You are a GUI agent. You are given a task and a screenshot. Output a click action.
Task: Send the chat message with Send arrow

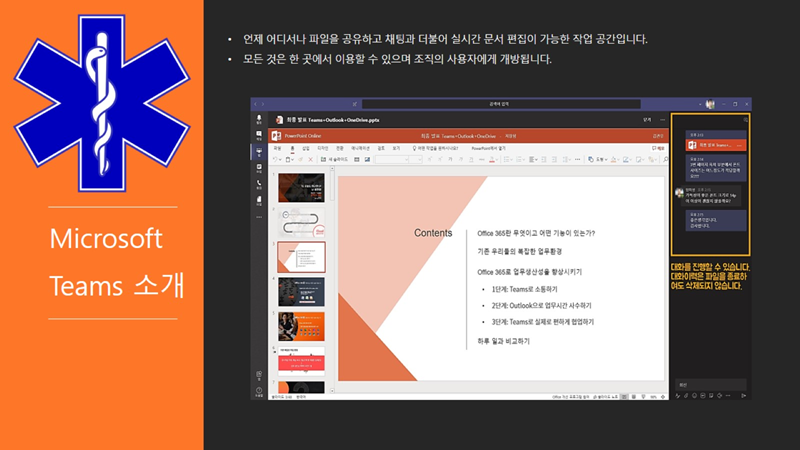click(743, 395)
